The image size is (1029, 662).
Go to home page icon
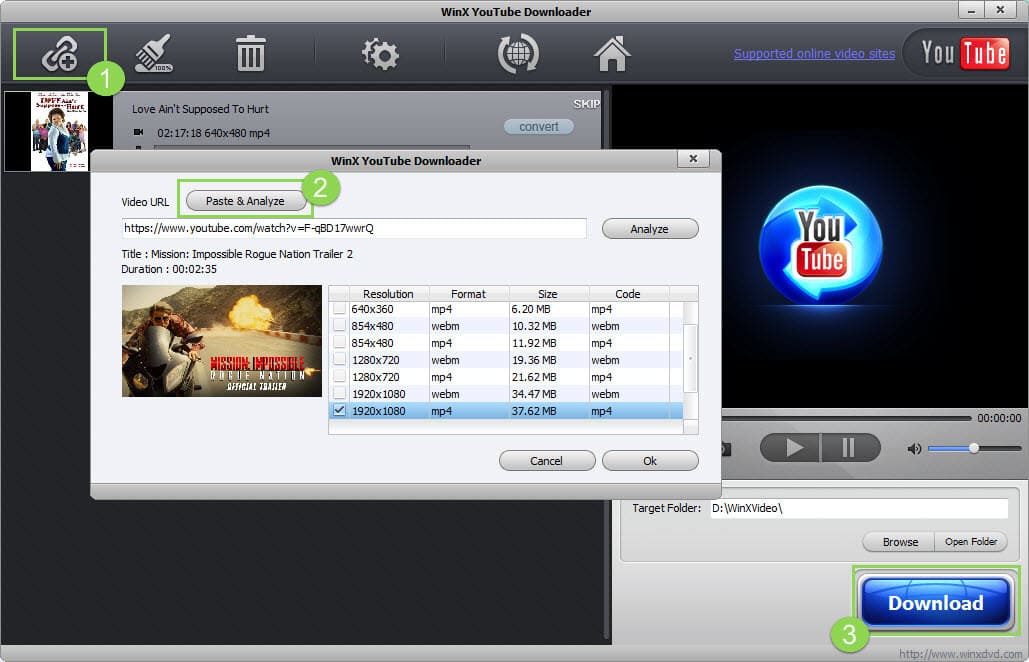612,54
